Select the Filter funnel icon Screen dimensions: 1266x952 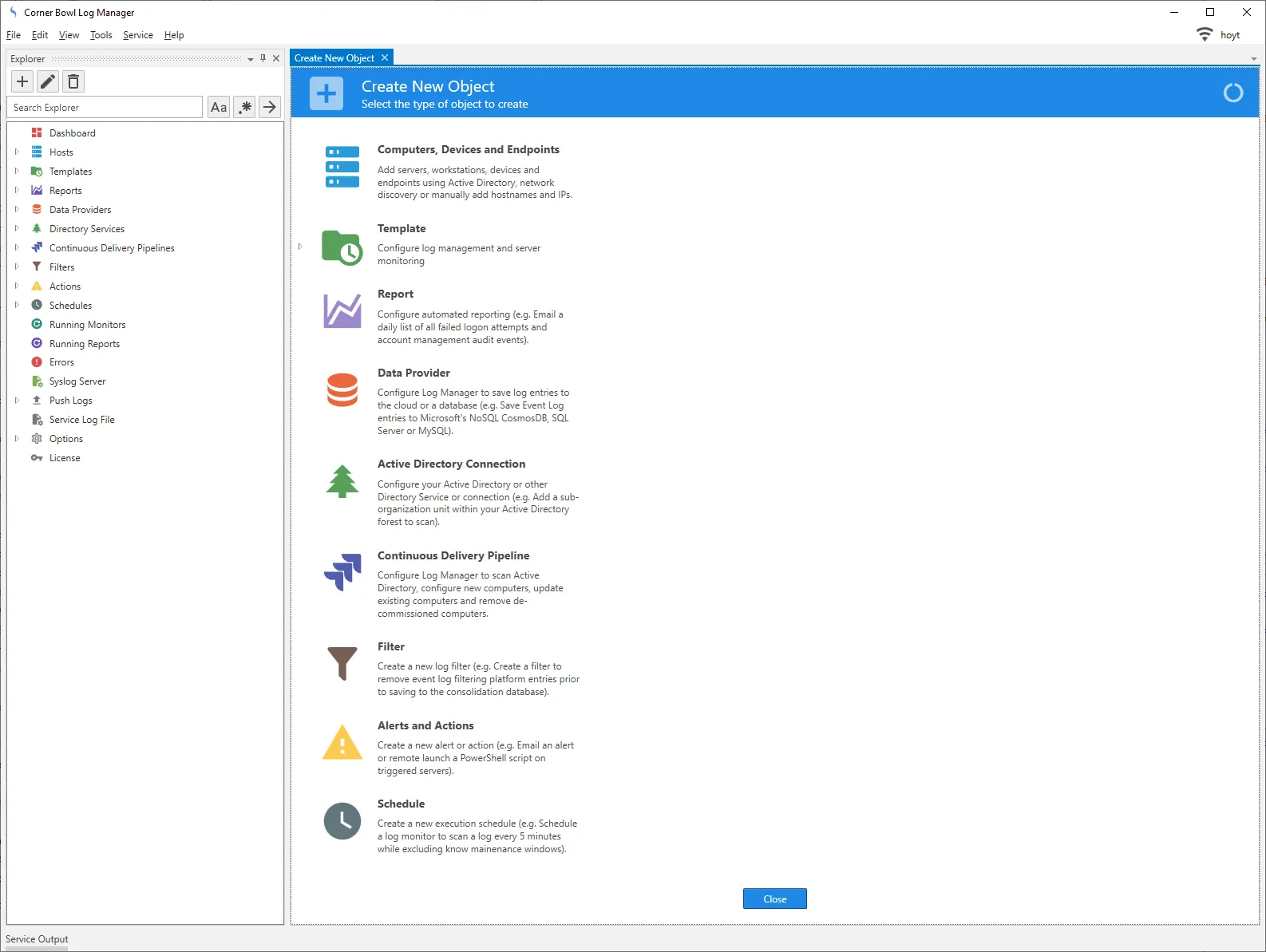click(x=342, y=663)
